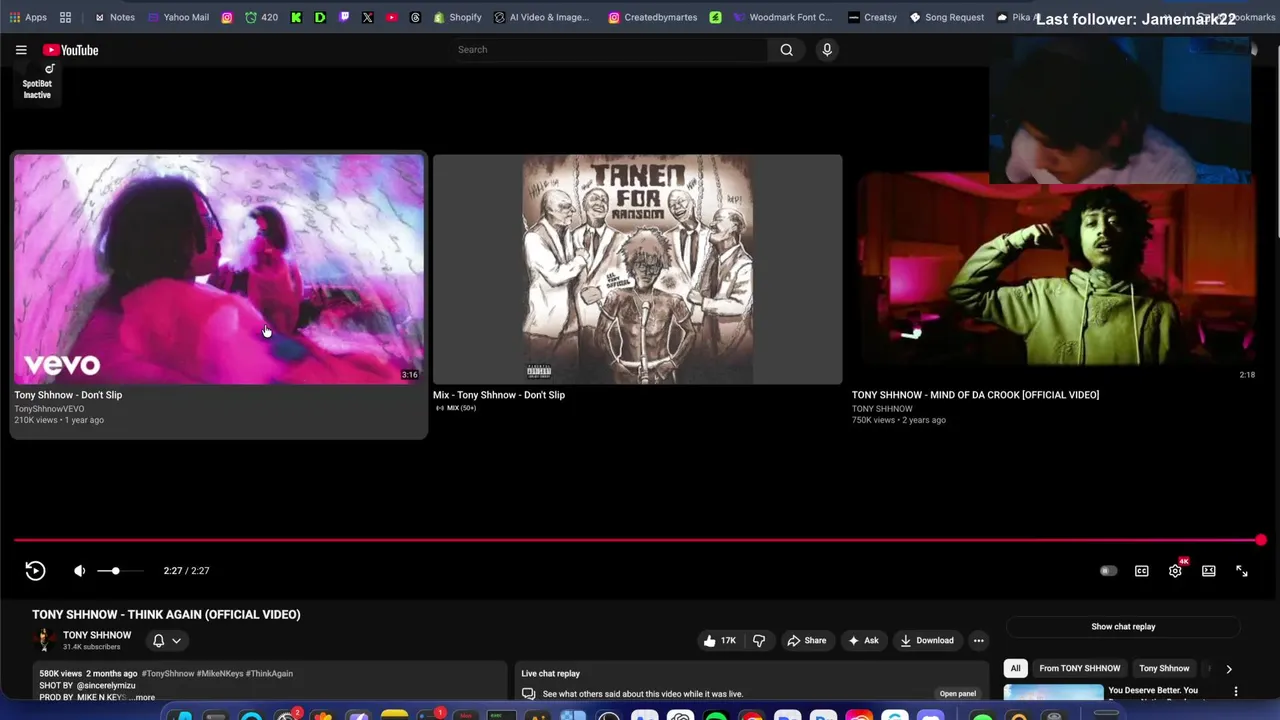
Task: Open the Twitch bookmark icon
Action: 344,17
